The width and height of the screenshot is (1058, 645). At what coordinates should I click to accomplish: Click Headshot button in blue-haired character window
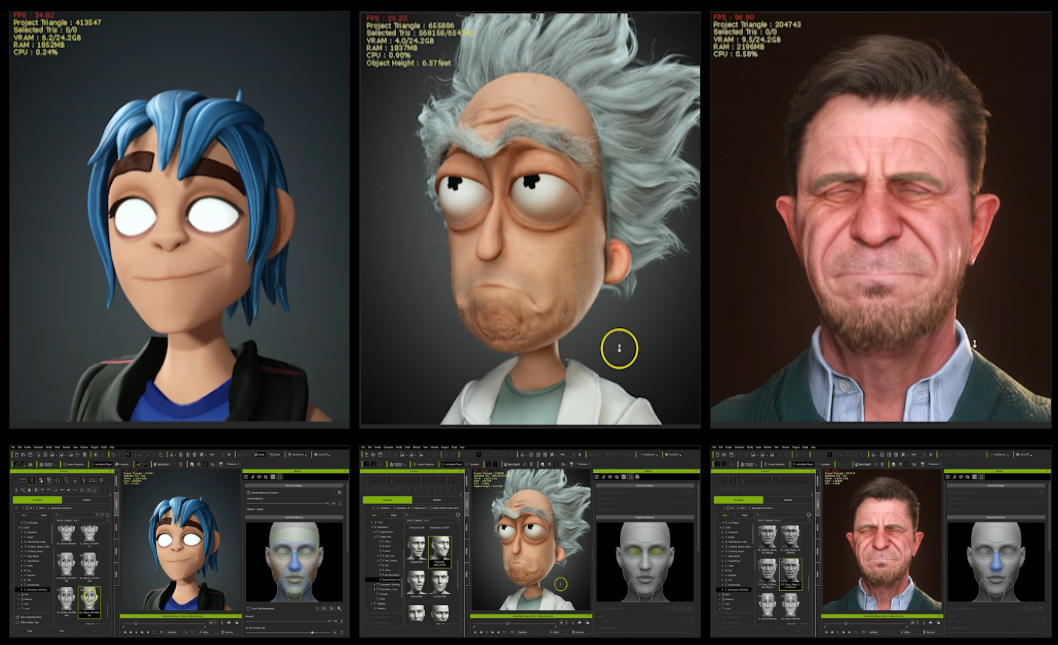[x=160, y=464]
